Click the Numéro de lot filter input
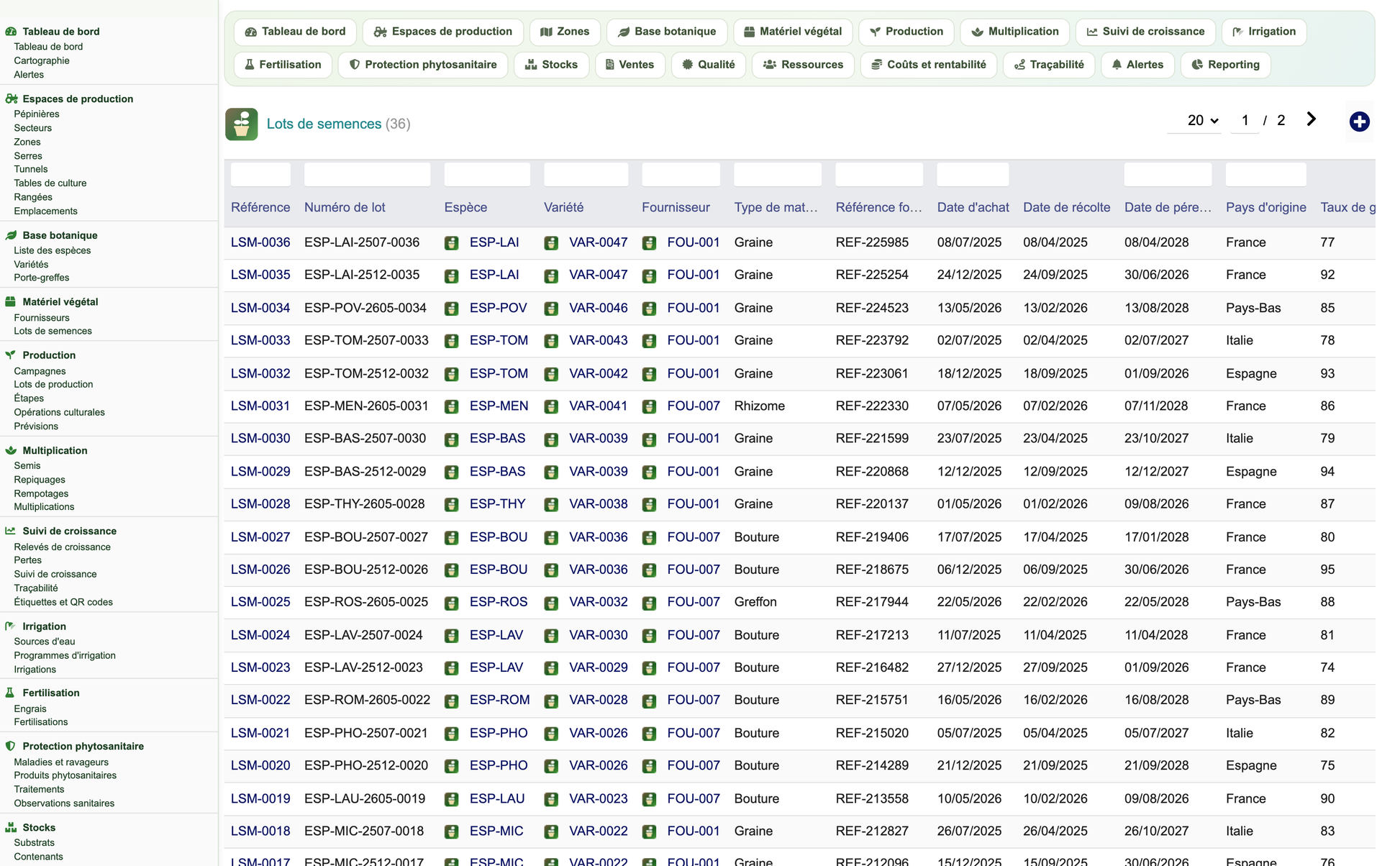The width and height of the screenshot is (1400, 866). point(367,175)
